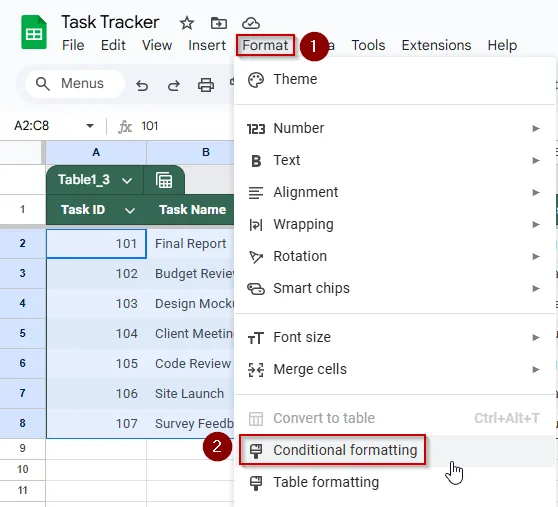
Task: Click the Format menu
Action: [265, 46]
